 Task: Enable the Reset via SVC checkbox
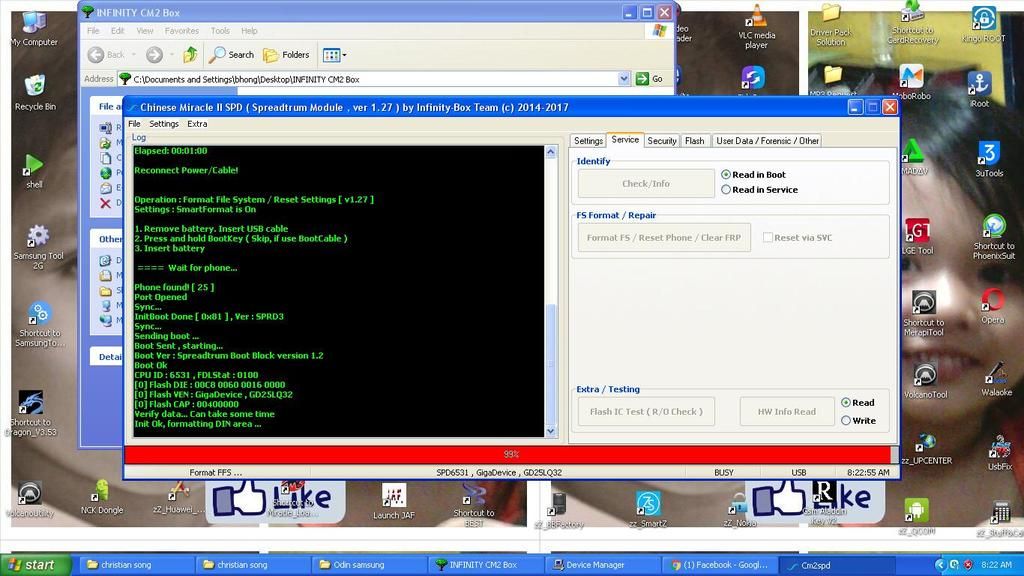(768, 238)
